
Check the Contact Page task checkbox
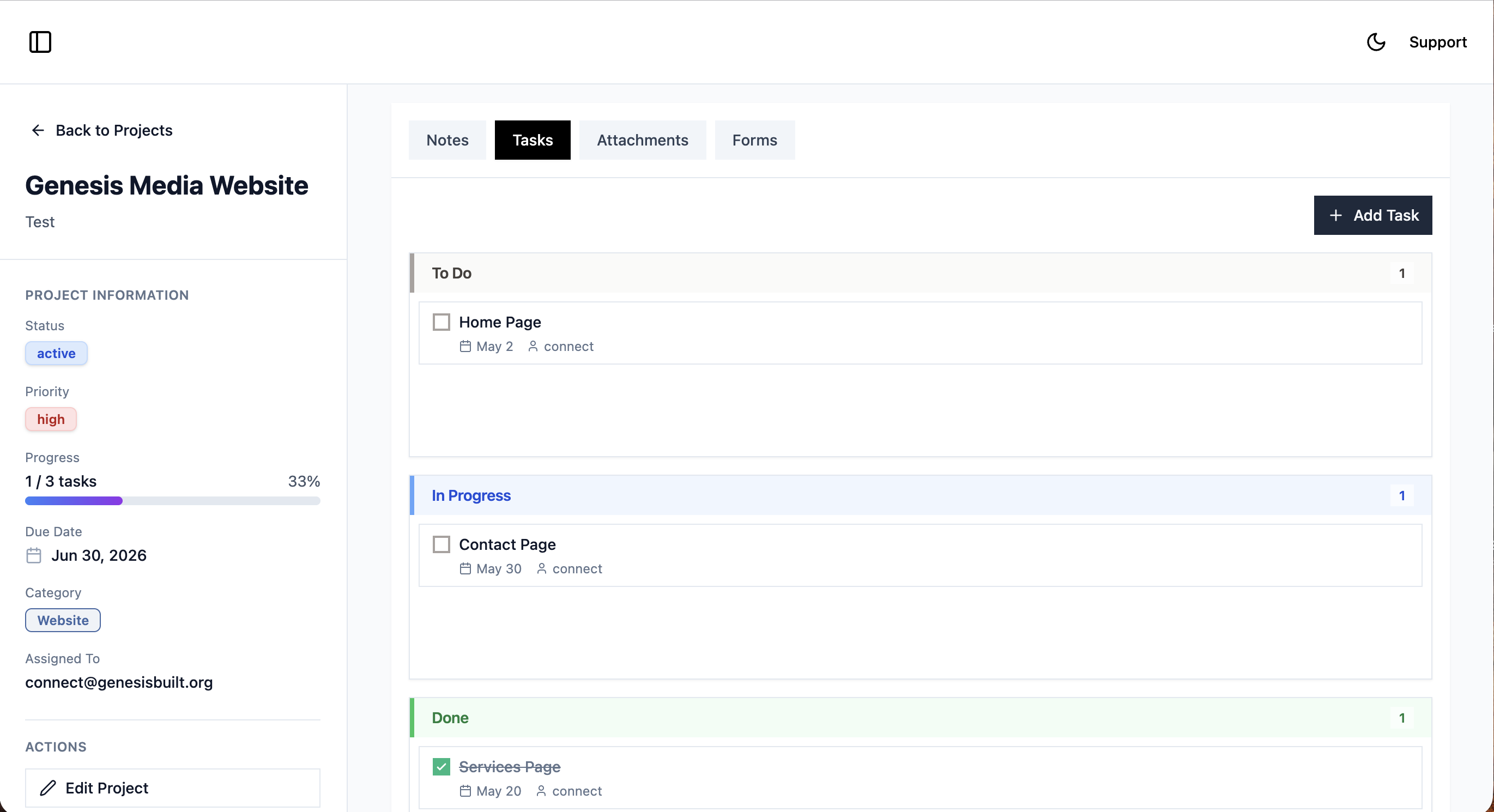[x=441, y=544]
